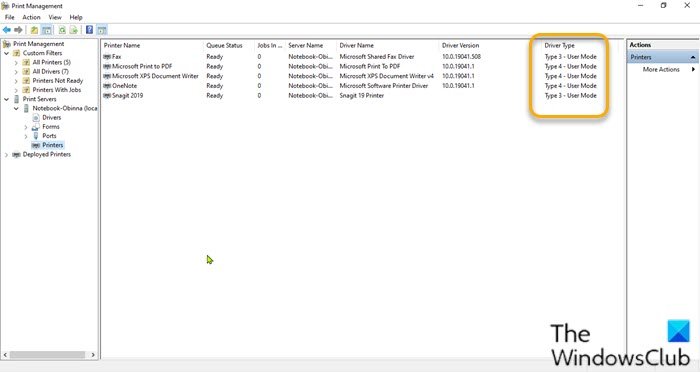Open the File menu
700x373 pixels.
click(x=9, y=17)
